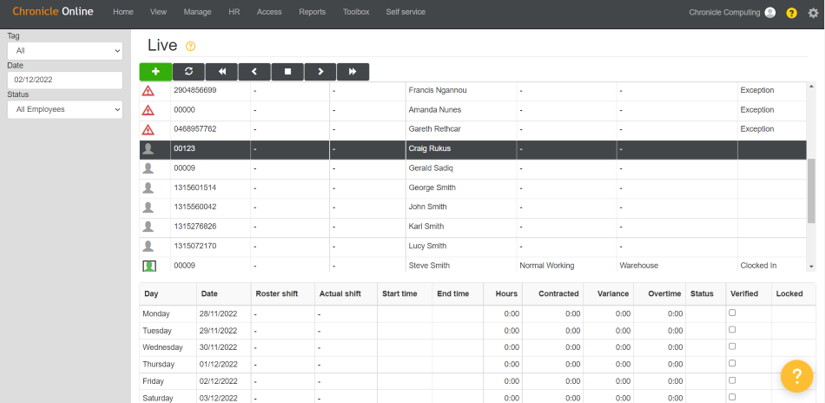Open the Reports menu
Screen dimensions: 825x403
[x=312, y=12]
